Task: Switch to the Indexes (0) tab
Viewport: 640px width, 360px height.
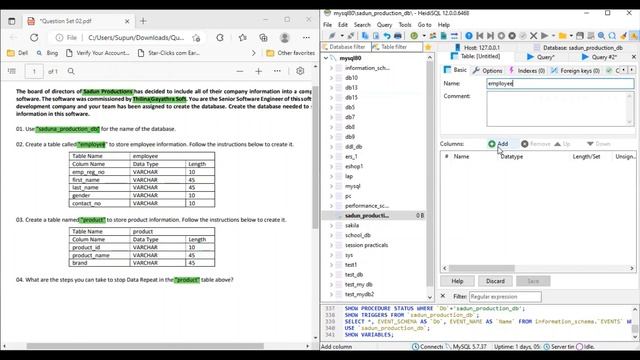Action: point(527,71)
